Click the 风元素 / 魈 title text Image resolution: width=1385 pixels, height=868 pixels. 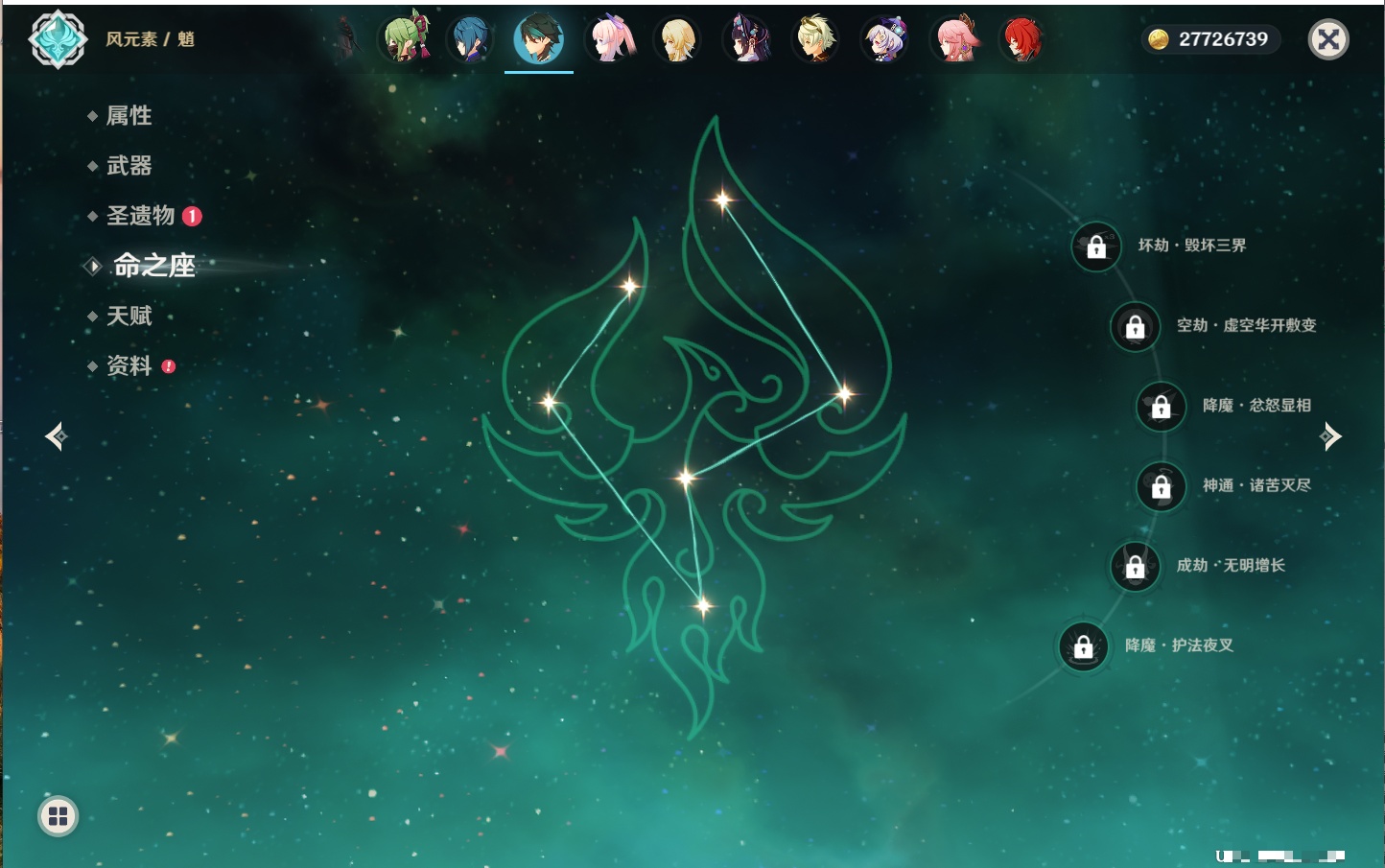coord(150,39)
